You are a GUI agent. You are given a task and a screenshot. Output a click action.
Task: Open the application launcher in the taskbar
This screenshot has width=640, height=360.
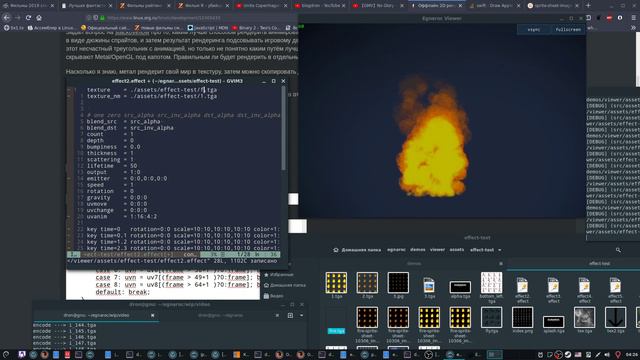coord(6,355)
